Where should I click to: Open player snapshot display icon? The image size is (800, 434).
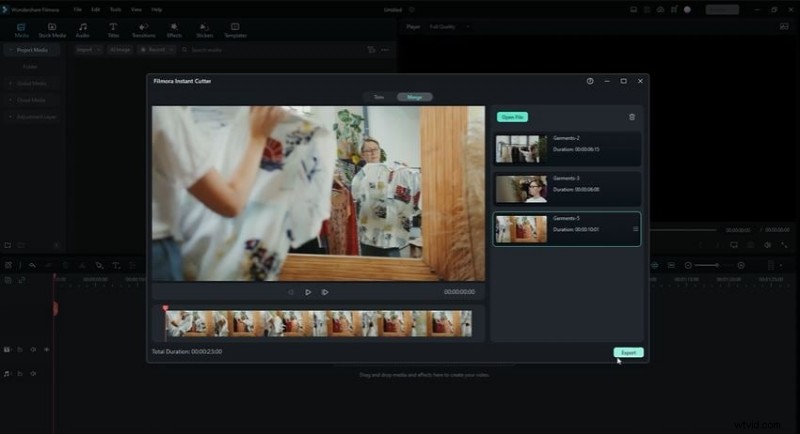784,27
